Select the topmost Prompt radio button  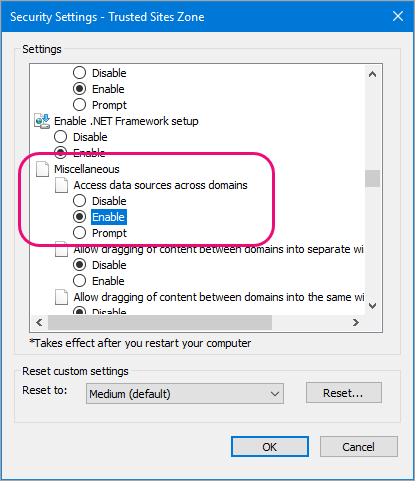point(79,105)
